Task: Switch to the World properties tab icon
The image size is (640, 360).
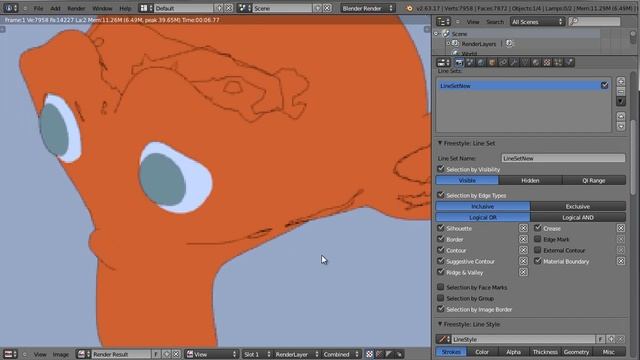Action: [481, 62]
